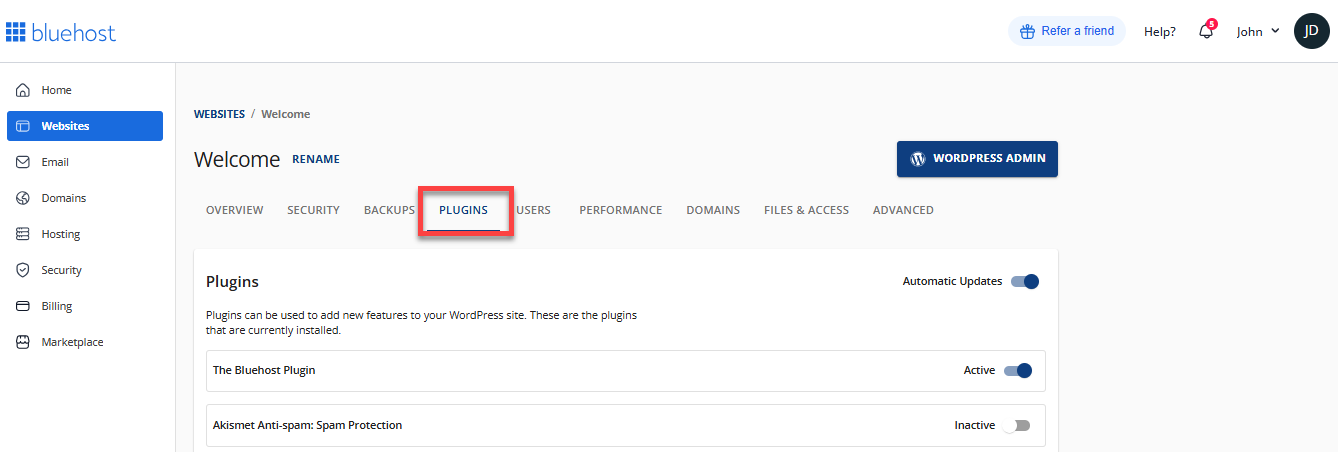Viewport: 1338px width, 452px height.
Task: Toggle Automatic Updates switch
Action: pos(1025,282)
